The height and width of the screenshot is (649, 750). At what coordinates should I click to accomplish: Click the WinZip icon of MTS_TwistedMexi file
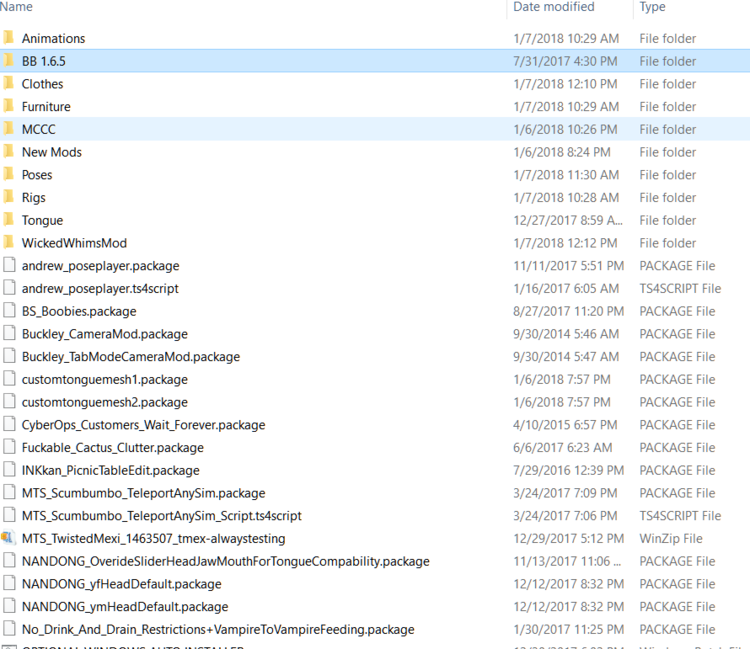tap(8, 538)
